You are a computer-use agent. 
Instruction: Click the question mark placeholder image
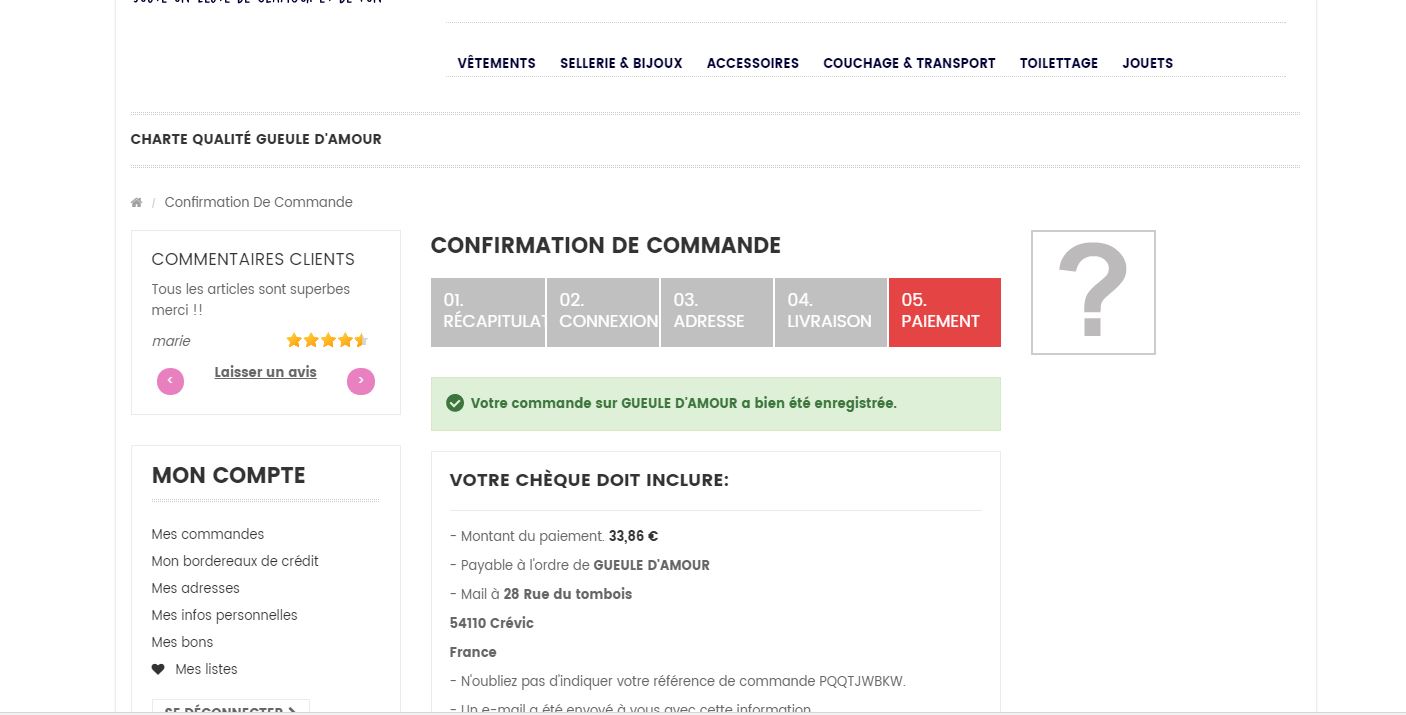click(x=1093, y=292)
